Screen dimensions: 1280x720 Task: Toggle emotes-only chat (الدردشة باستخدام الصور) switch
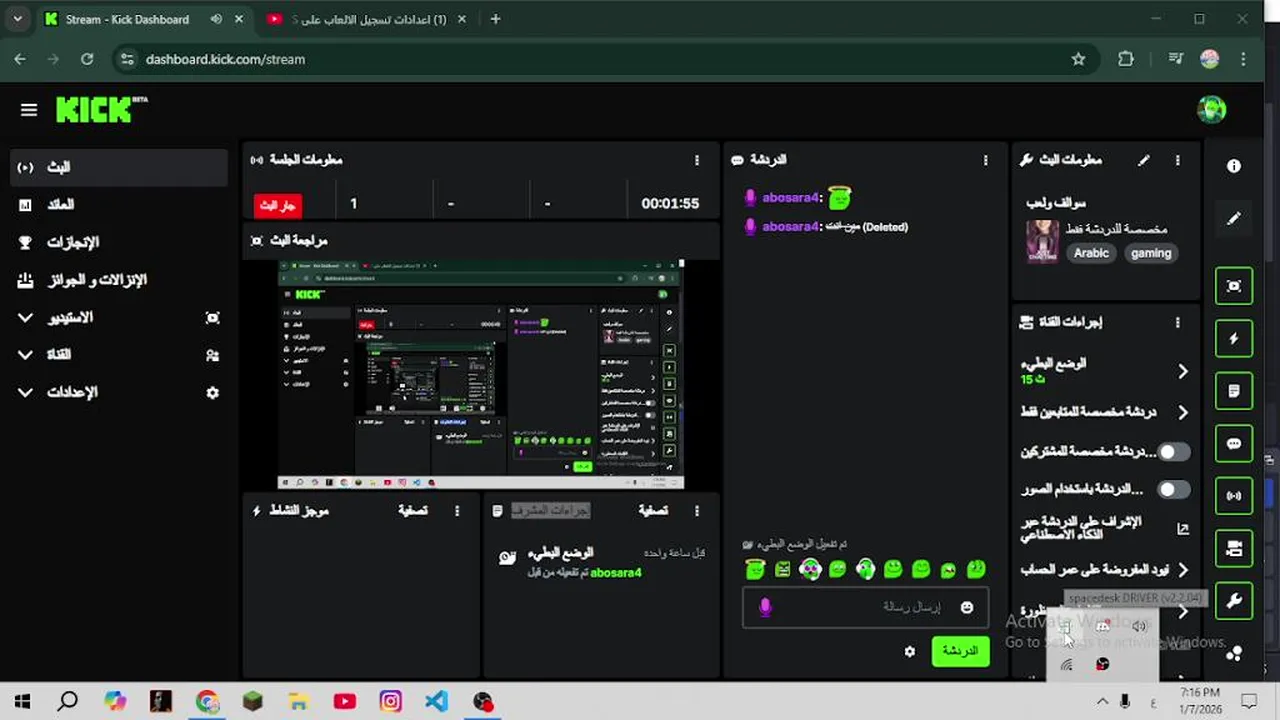(1174, 489)
